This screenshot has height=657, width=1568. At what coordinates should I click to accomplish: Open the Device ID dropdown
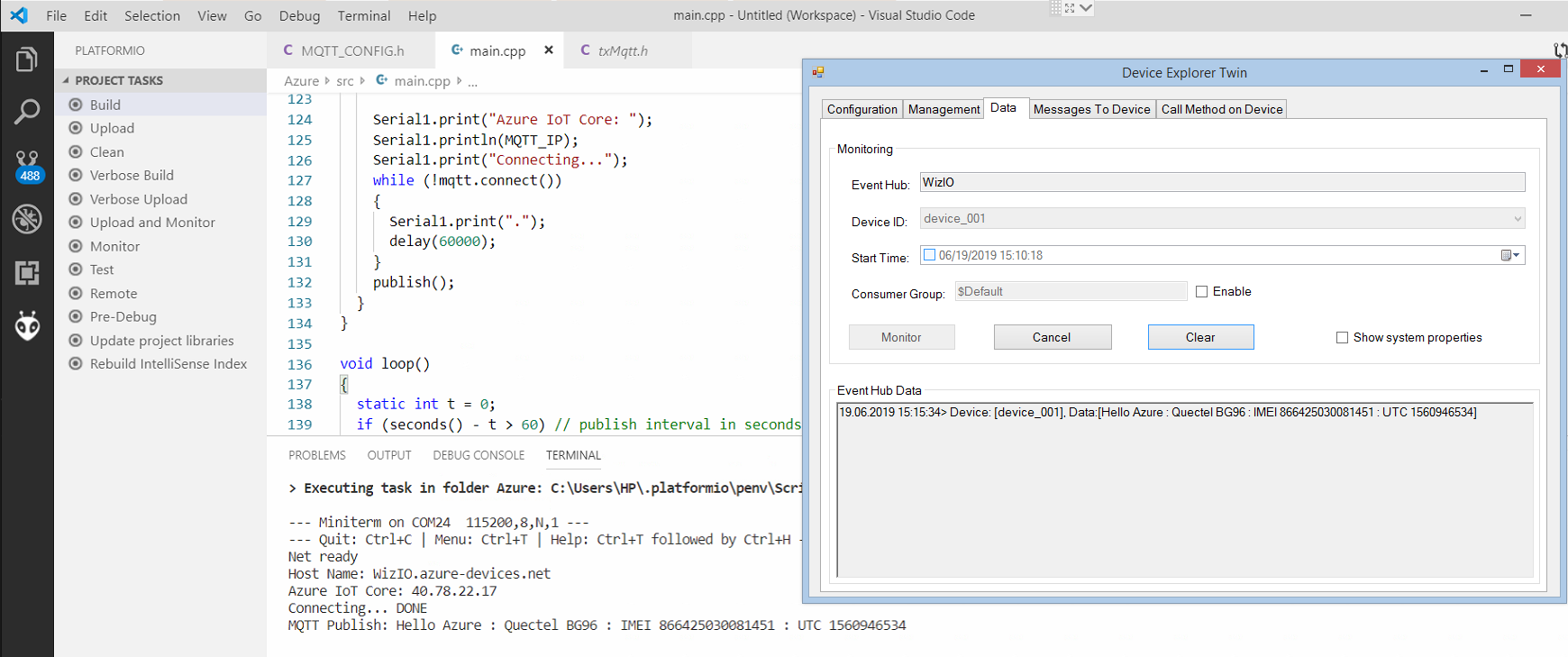pyautogui.click(x=1518, y=218)
